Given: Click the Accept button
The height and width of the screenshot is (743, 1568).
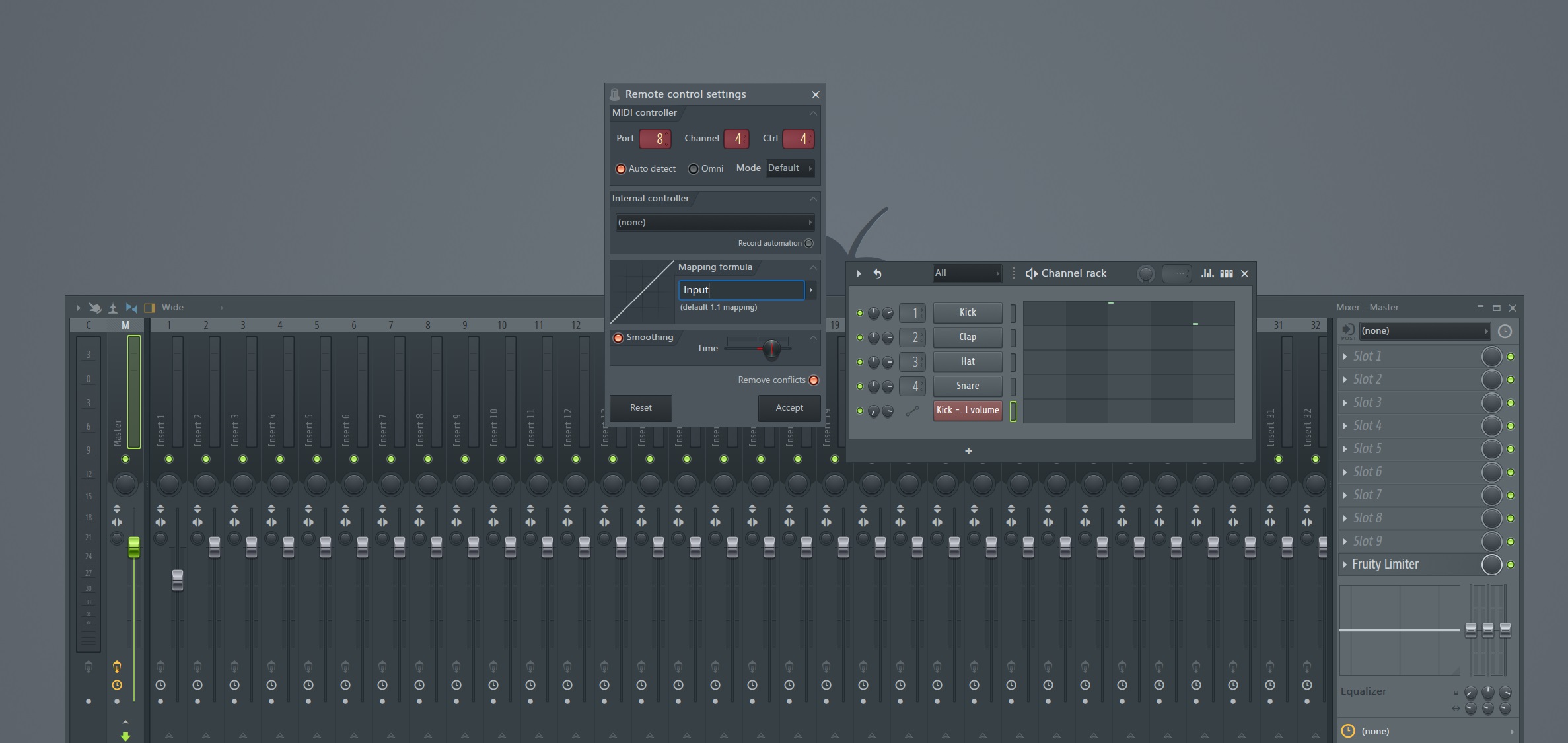Looking at the screenshot, I should tap(789, 408).
